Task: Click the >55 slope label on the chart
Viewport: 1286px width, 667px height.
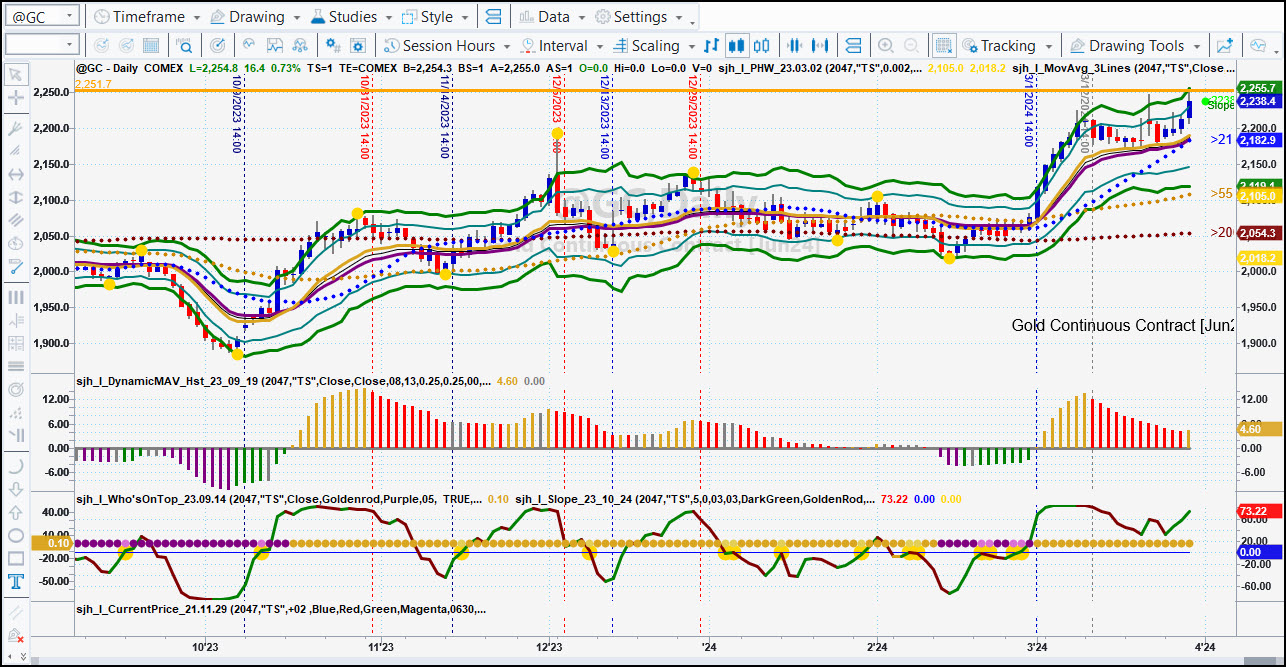Action: (x=1220, y=193)
